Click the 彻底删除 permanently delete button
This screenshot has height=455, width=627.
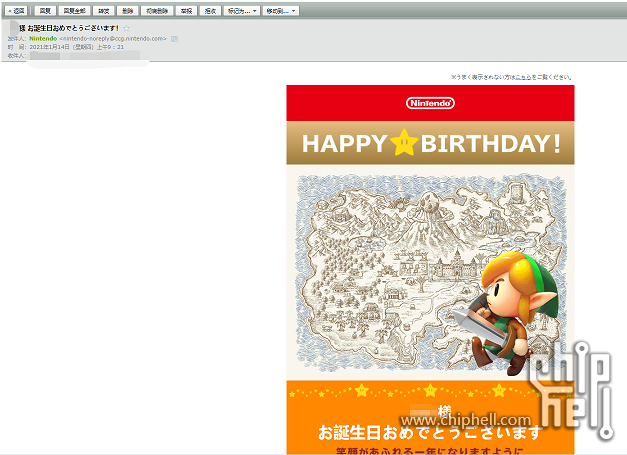coord(157,11)
